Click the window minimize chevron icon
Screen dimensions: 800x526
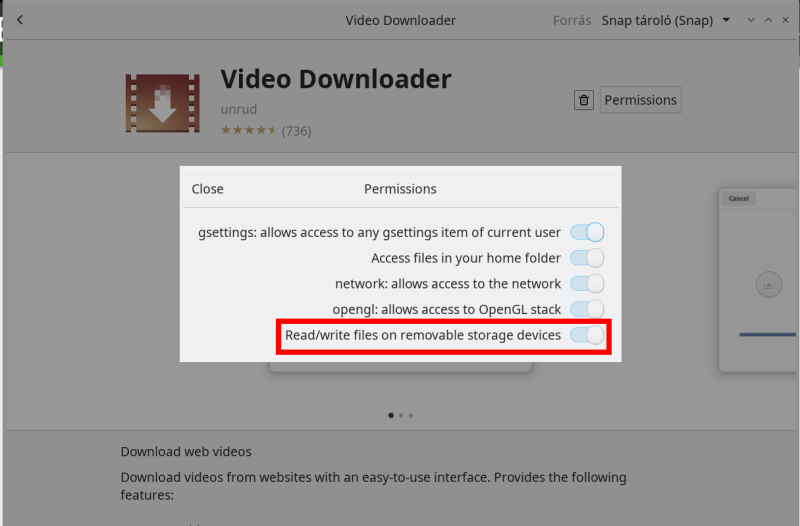click(751, 20)
